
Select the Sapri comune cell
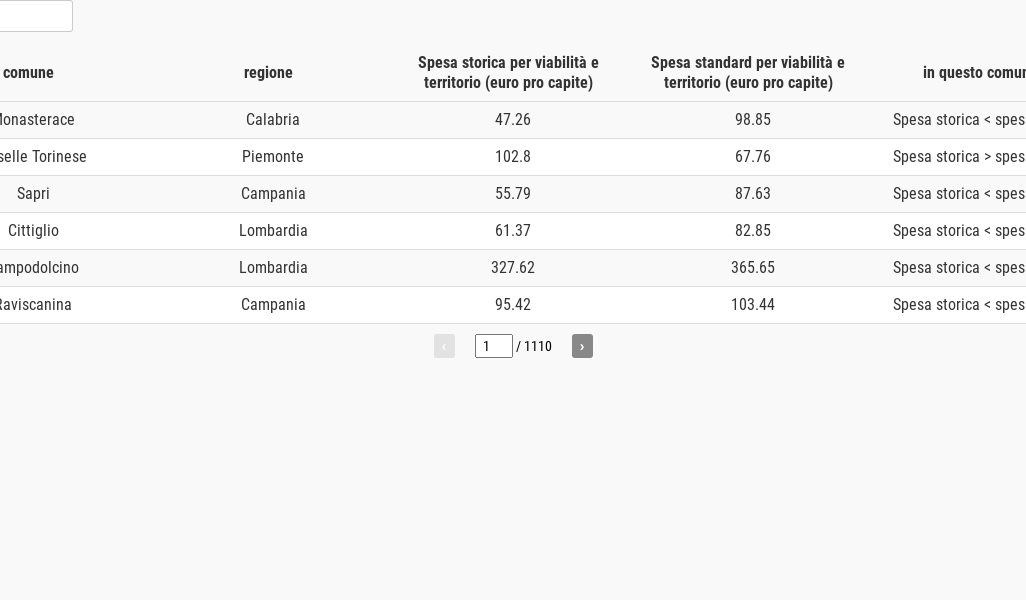pyautogui.click(x=33, y=194)
